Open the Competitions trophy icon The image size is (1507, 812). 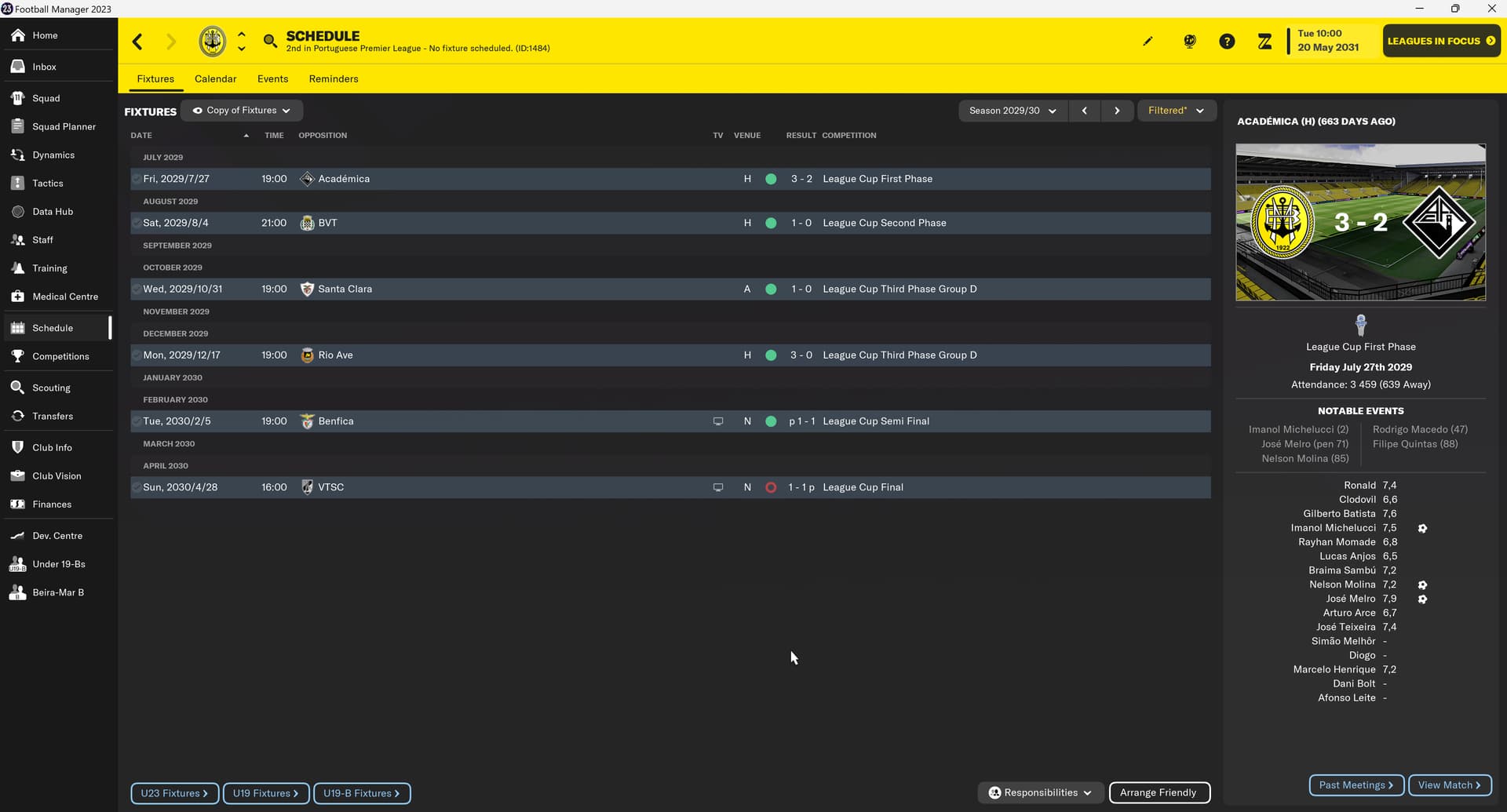tap(18, 355)
